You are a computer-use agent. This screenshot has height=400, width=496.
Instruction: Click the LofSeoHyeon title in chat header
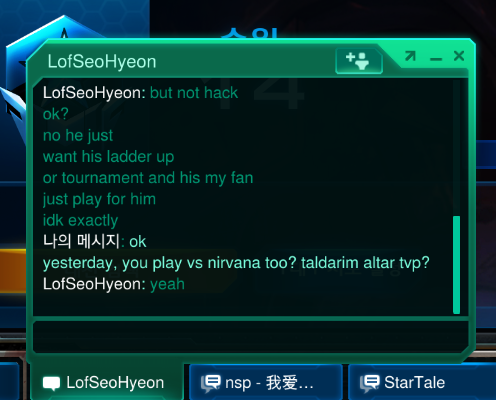(102, 62)
